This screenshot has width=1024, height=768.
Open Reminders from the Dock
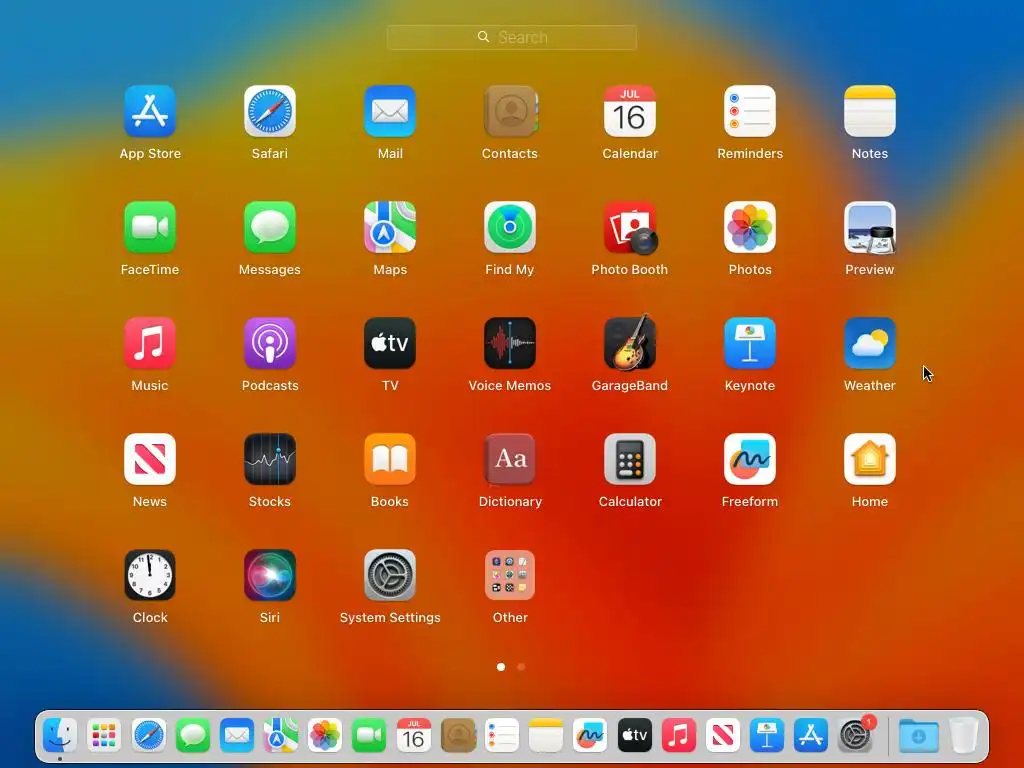(x=502, y=735)
